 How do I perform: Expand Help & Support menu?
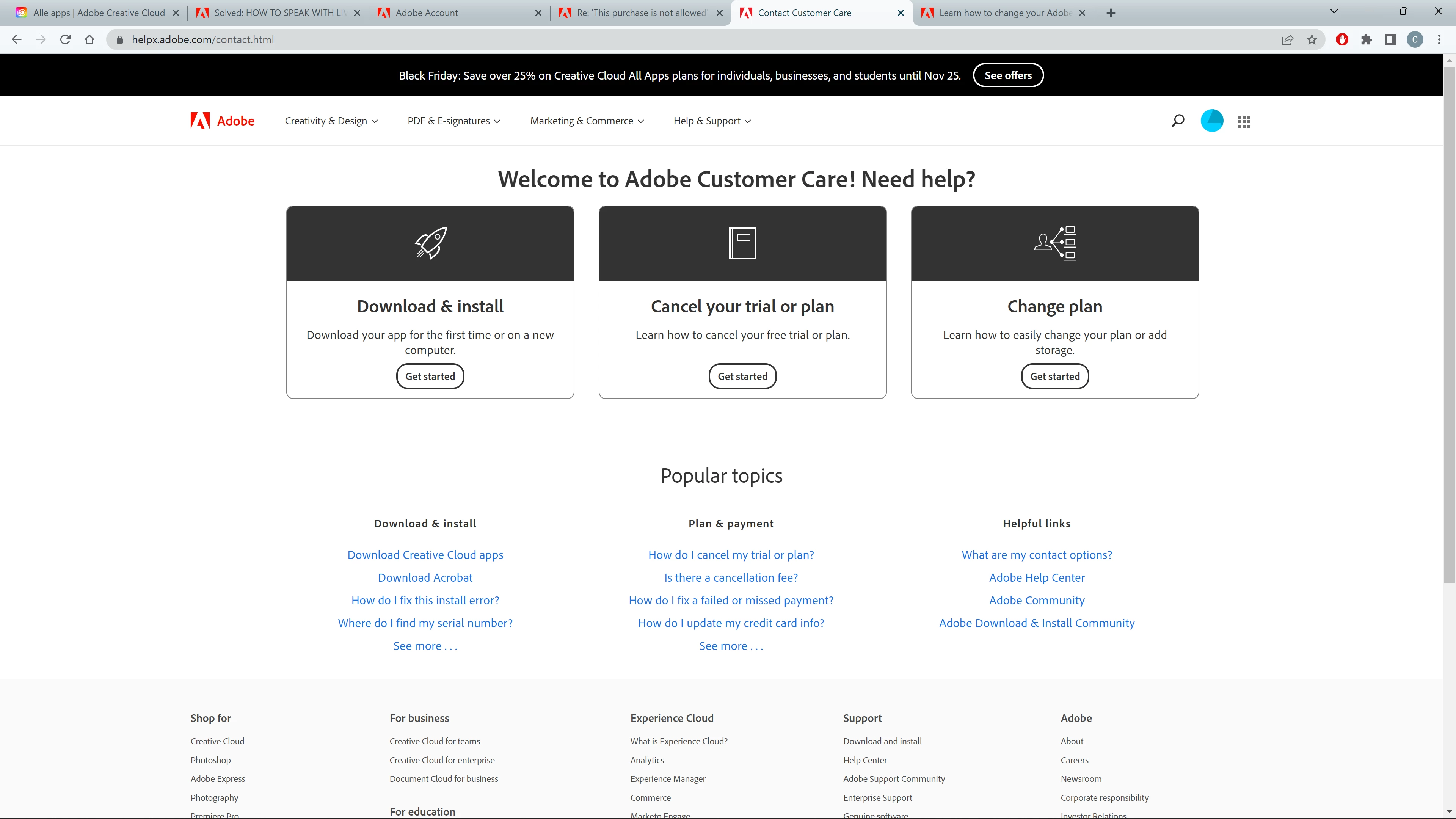[x=712, y=121]
